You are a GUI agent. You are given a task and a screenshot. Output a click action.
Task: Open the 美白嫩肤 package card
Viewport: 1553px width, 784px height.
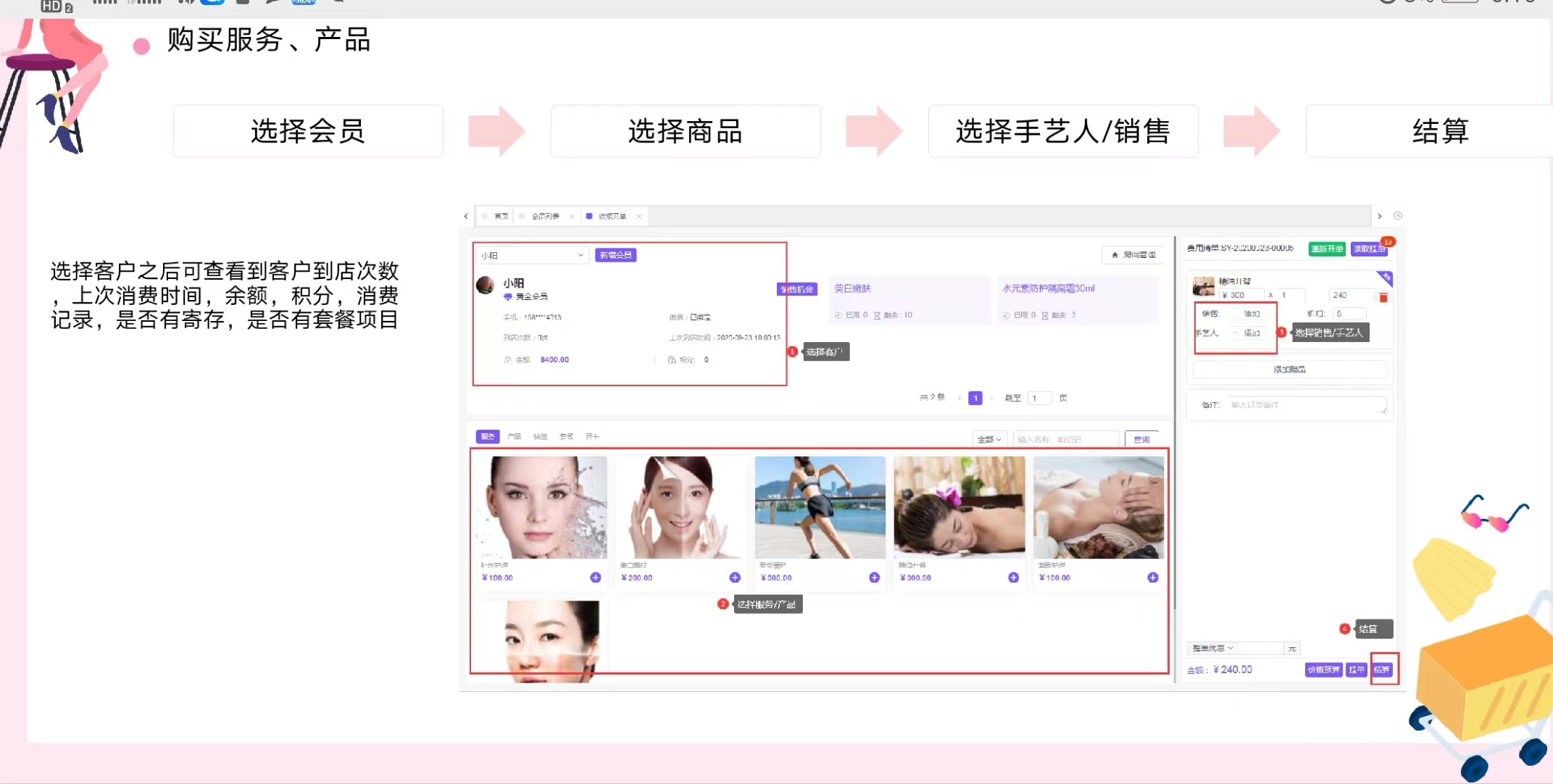pos(910,299)
